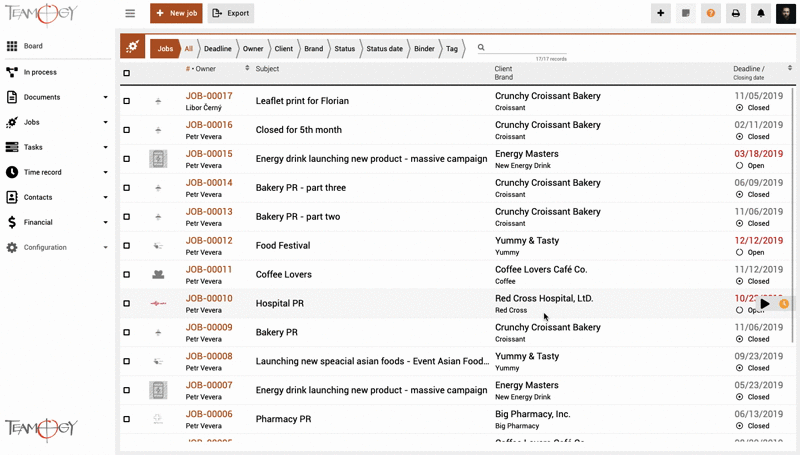This screenshot has width=800, height=455.
Task: Check the box for JOB-00017
Action: [x=127, y=101]
